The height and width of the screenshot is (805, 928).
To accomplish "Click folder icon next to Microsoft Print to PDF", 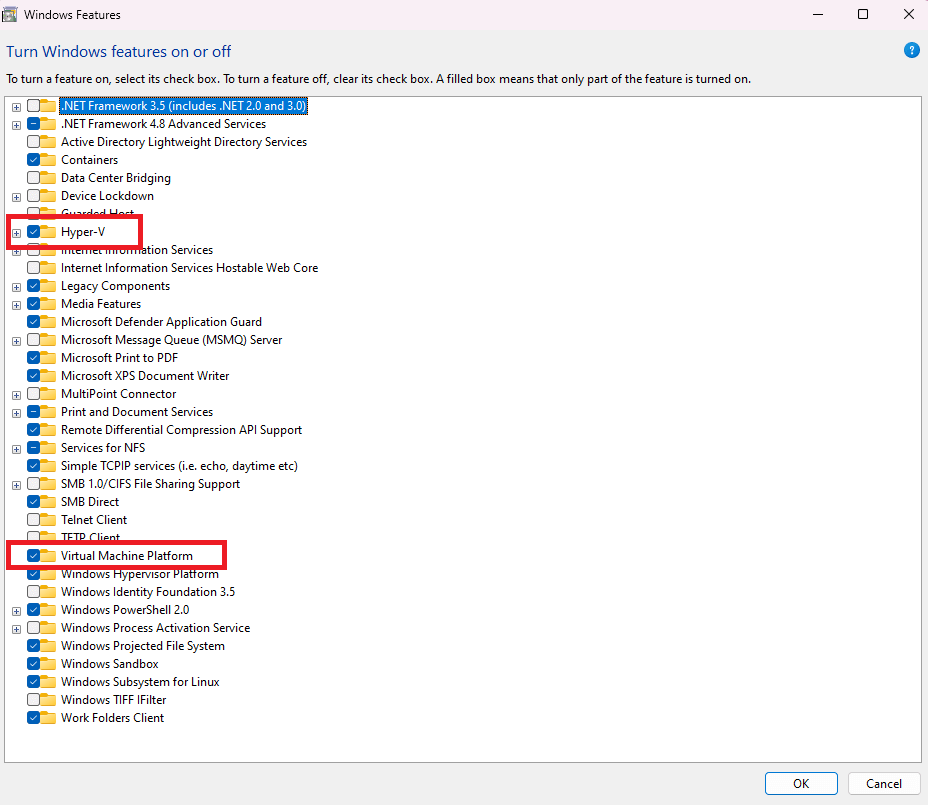I will [49, 358].
